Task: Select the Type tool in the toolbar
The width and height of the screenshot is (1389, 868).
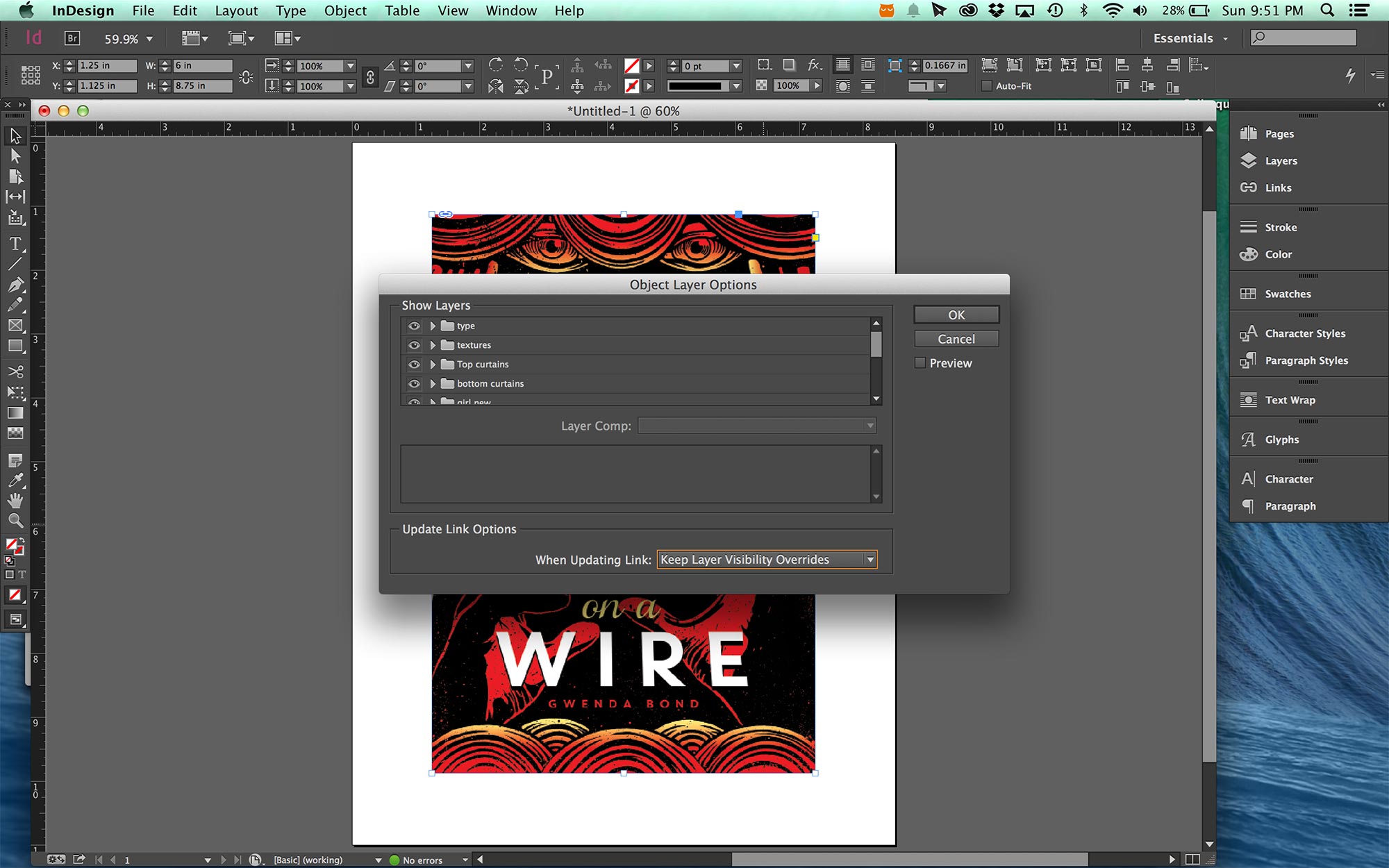Action: coord(15,244)
